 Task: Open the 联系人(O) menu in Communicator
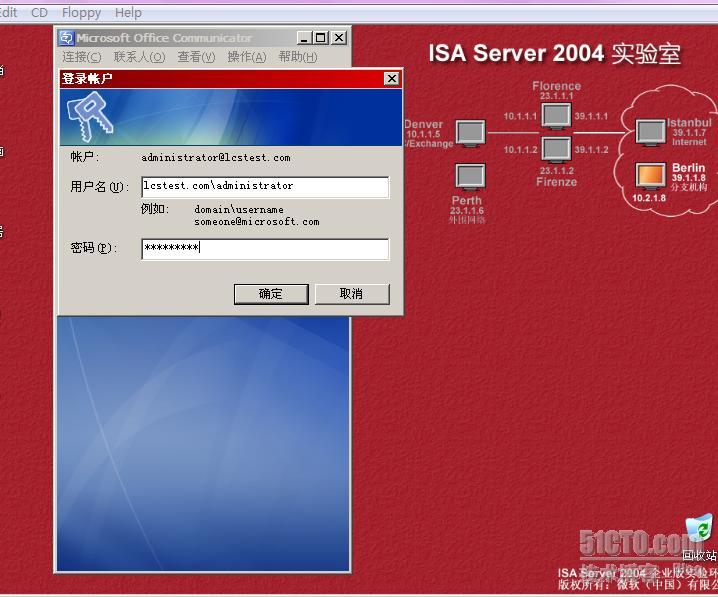pos(139,57)
